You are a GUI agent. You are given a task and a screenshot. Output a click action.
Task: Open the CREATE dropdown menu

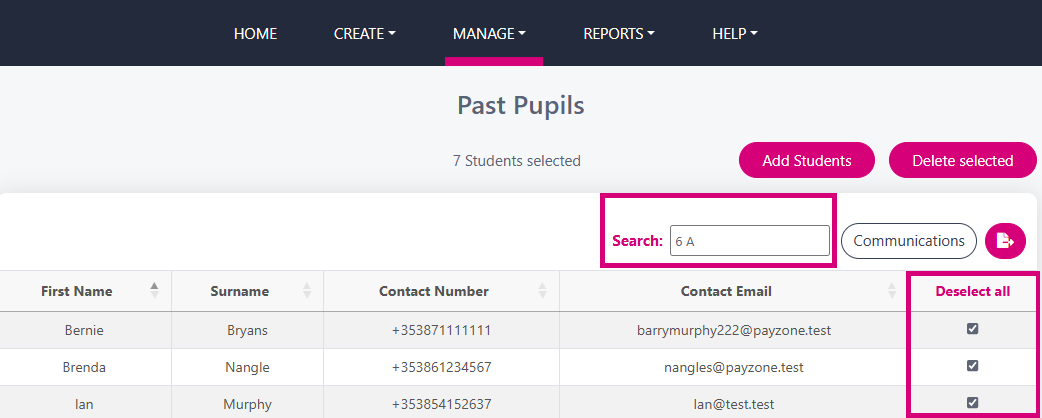click(365, 33)
